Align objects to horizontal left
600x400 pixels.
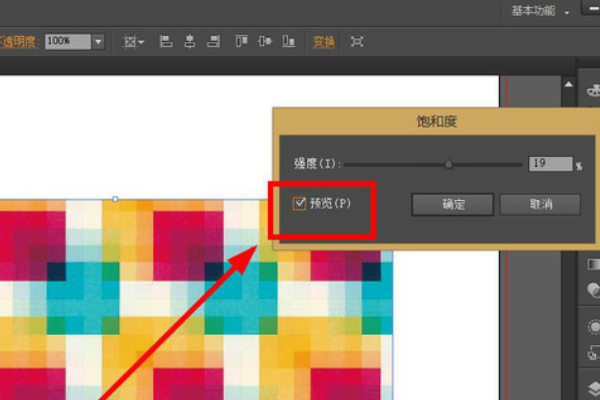(x=166, y=41)
